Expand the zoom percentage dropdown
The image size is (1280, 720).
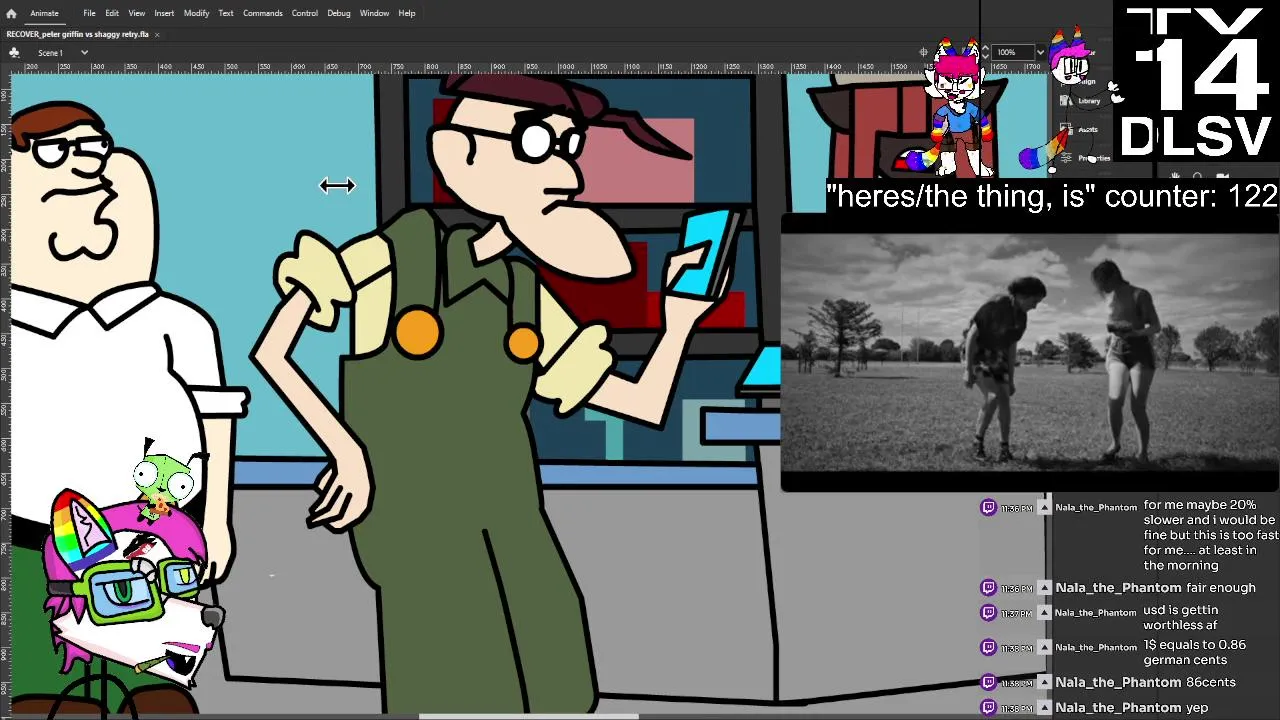tap(1040, 52)
